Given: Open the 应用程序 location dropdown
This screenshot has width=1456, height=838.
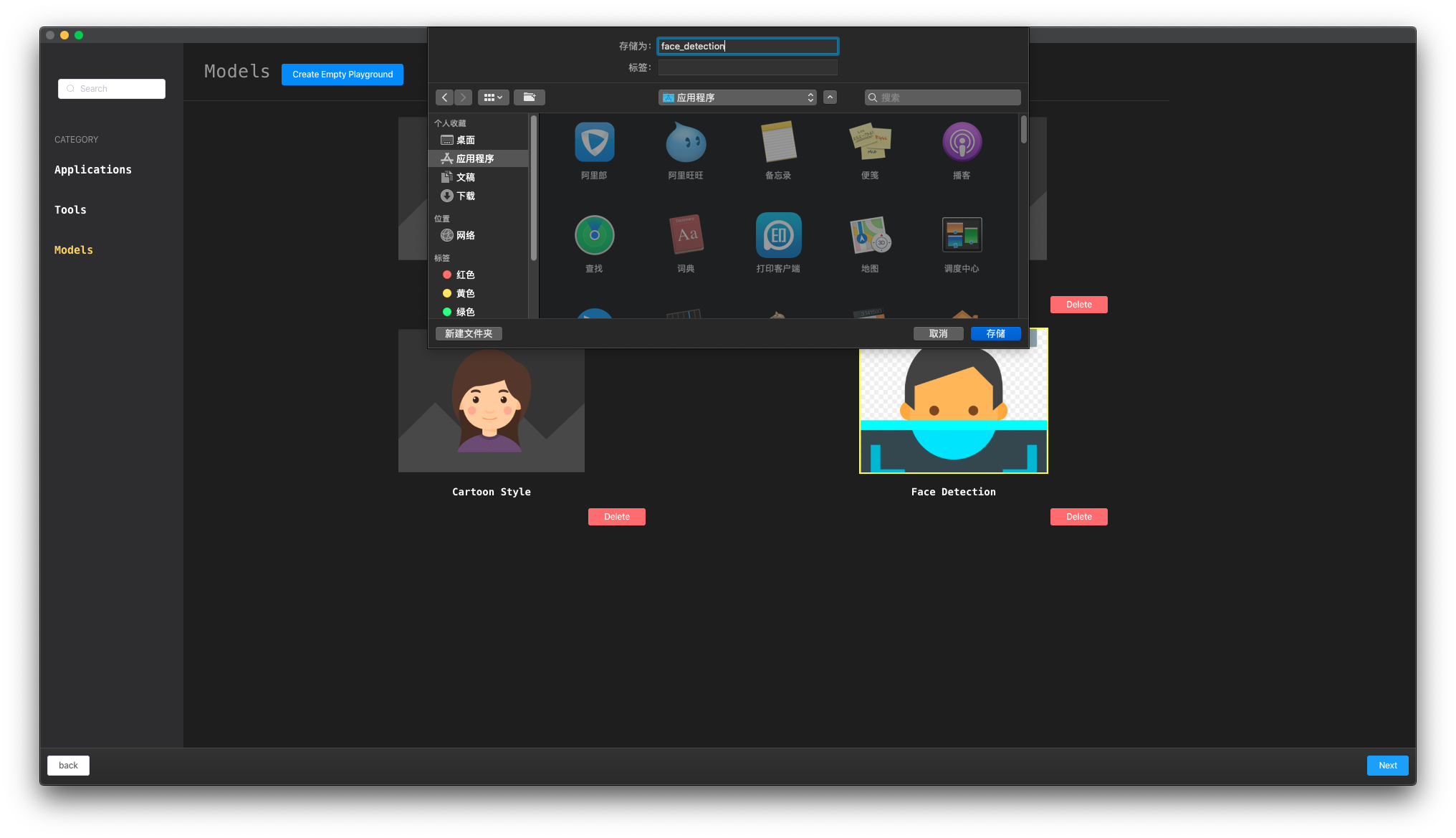Looking at the screenshot, I should 737,97.
